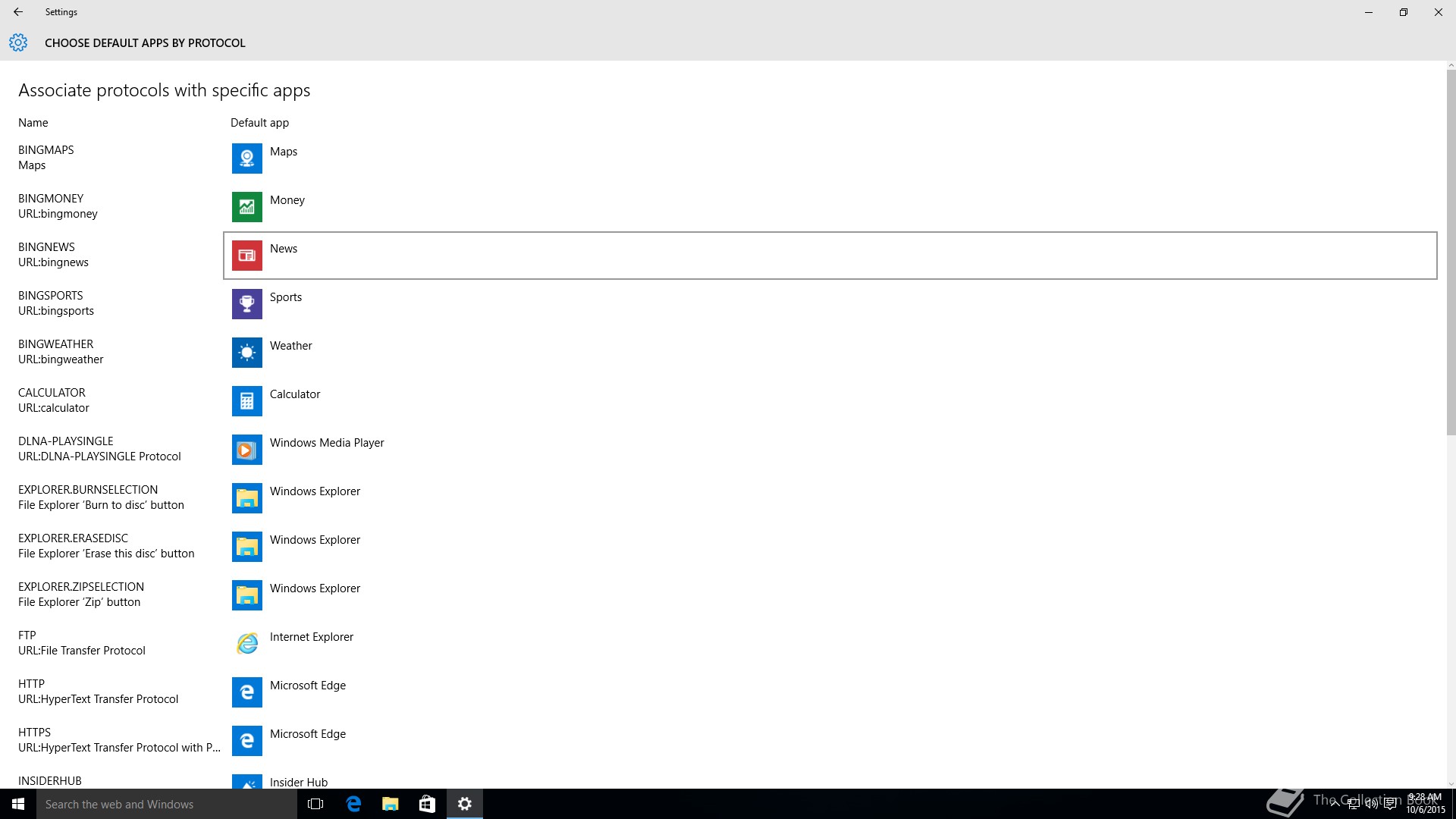Click 'URL:File Transfer Protocol' description

tap(82, 651)
